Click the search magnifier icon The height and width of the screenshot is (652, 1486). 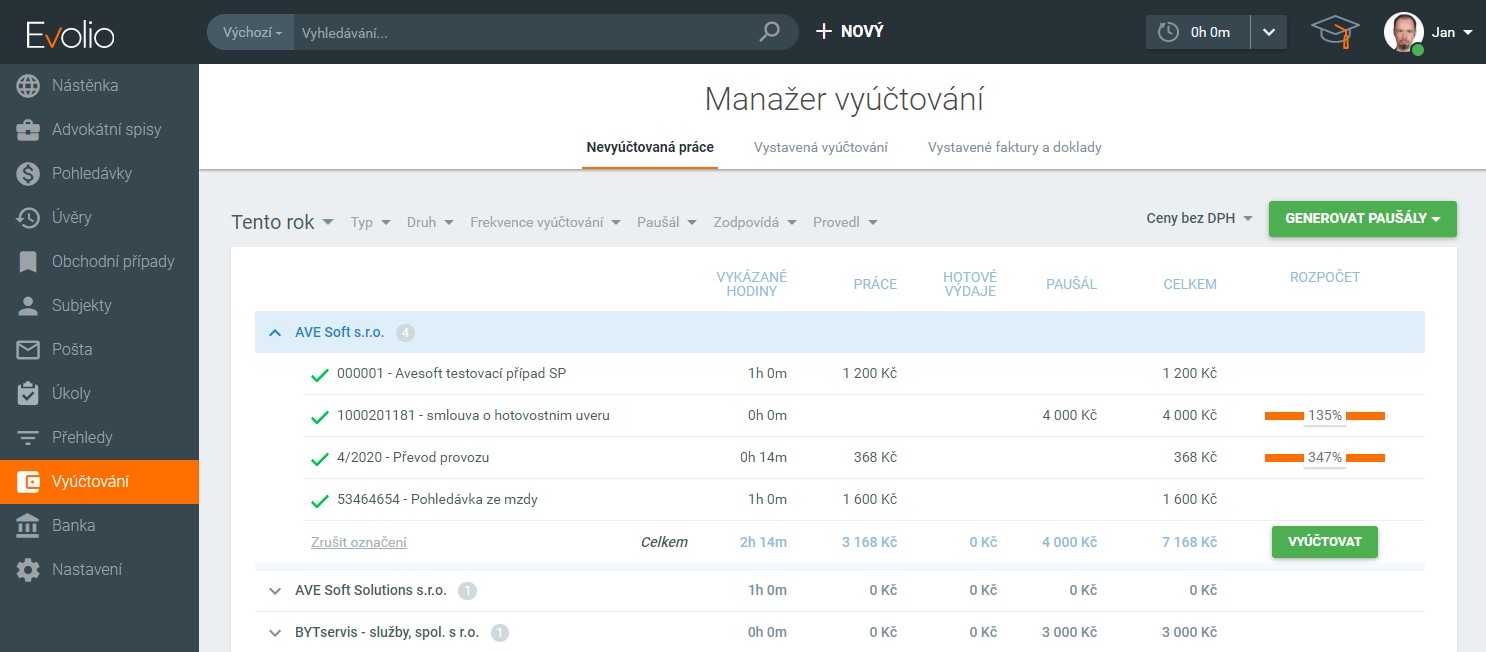click(769, 32)
